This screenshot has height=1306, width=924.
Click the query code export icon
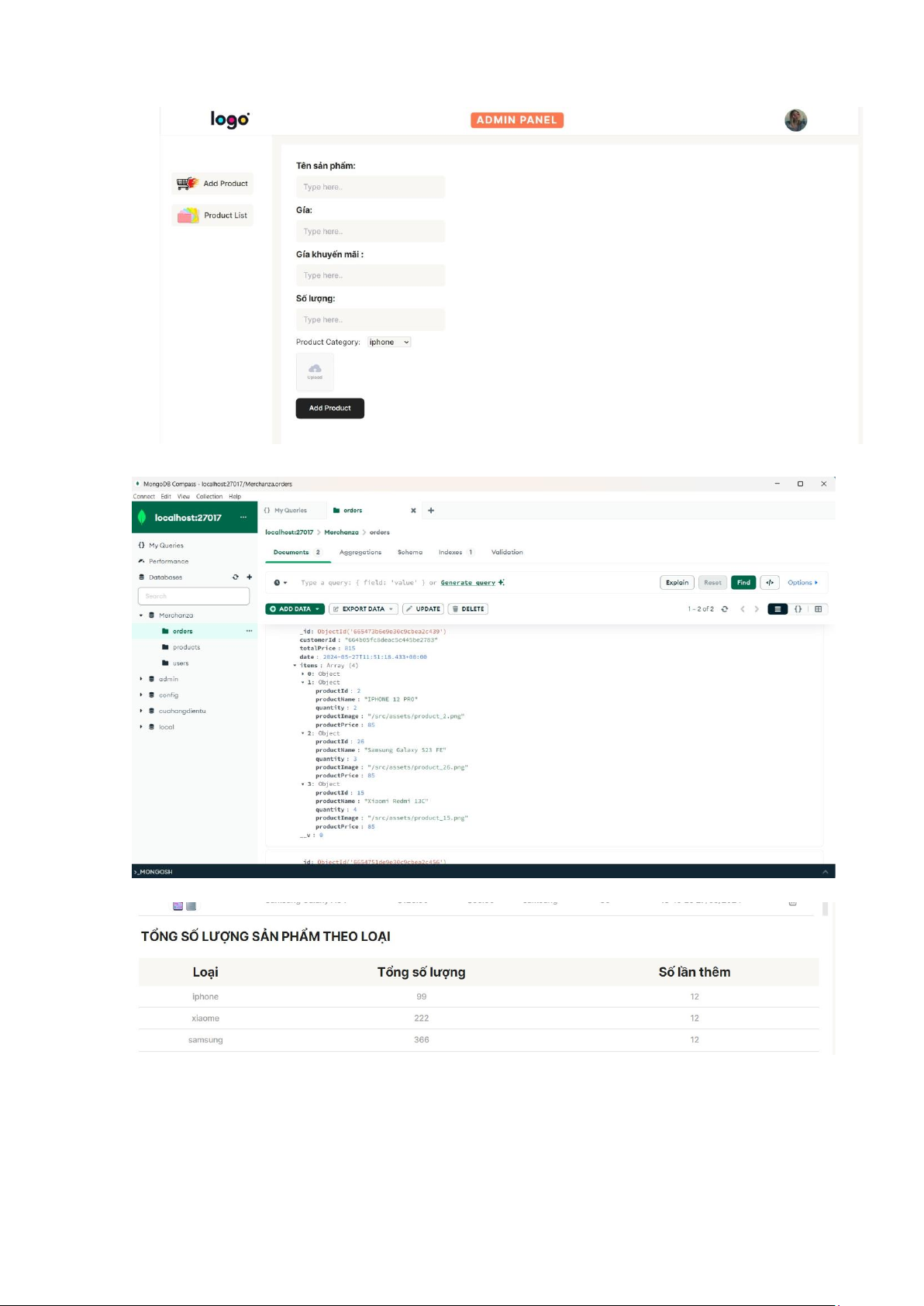[x=769, y=583]
